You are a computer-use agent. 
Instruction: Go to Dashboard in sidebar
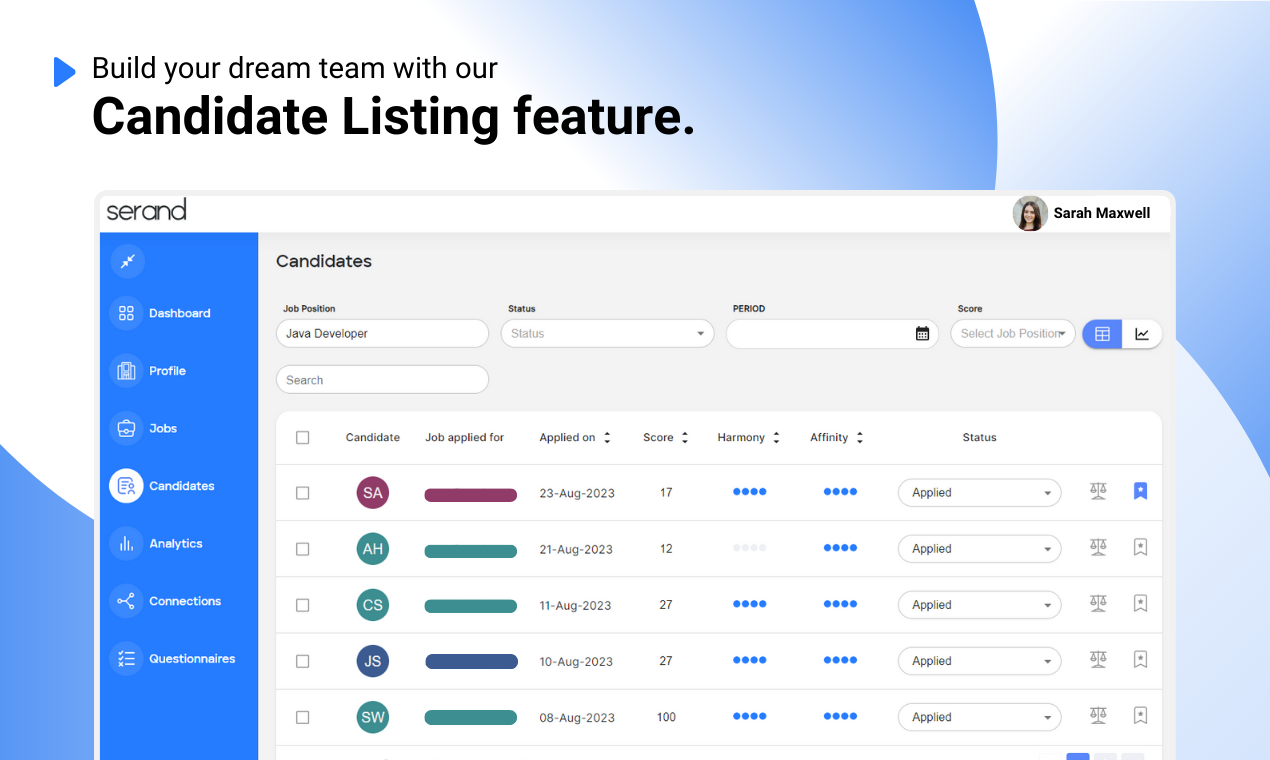[x=180, y=313]
